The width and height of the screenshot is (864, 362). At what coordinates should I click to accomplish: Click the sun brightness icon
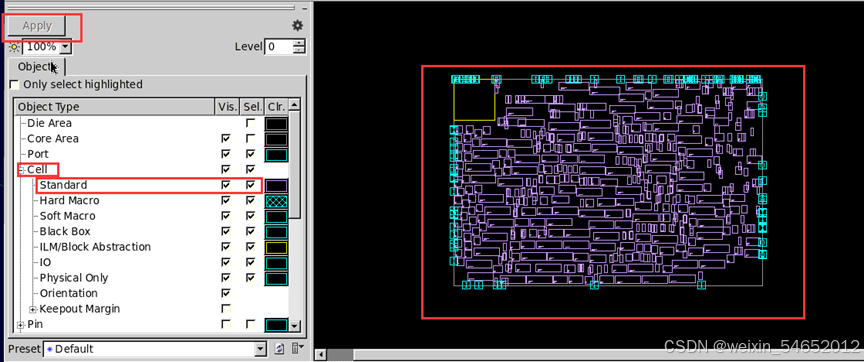14,47
